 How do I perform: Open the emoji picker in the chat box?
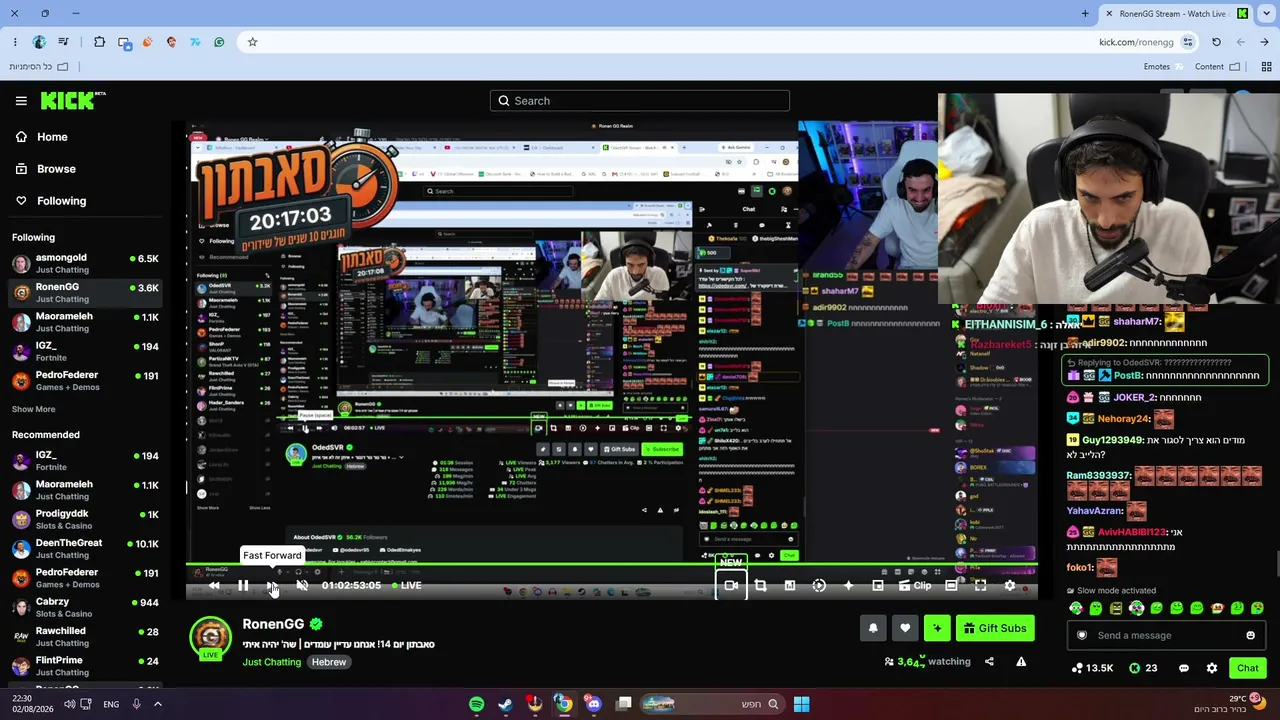pyautogui.click(x=1250, y=635)
